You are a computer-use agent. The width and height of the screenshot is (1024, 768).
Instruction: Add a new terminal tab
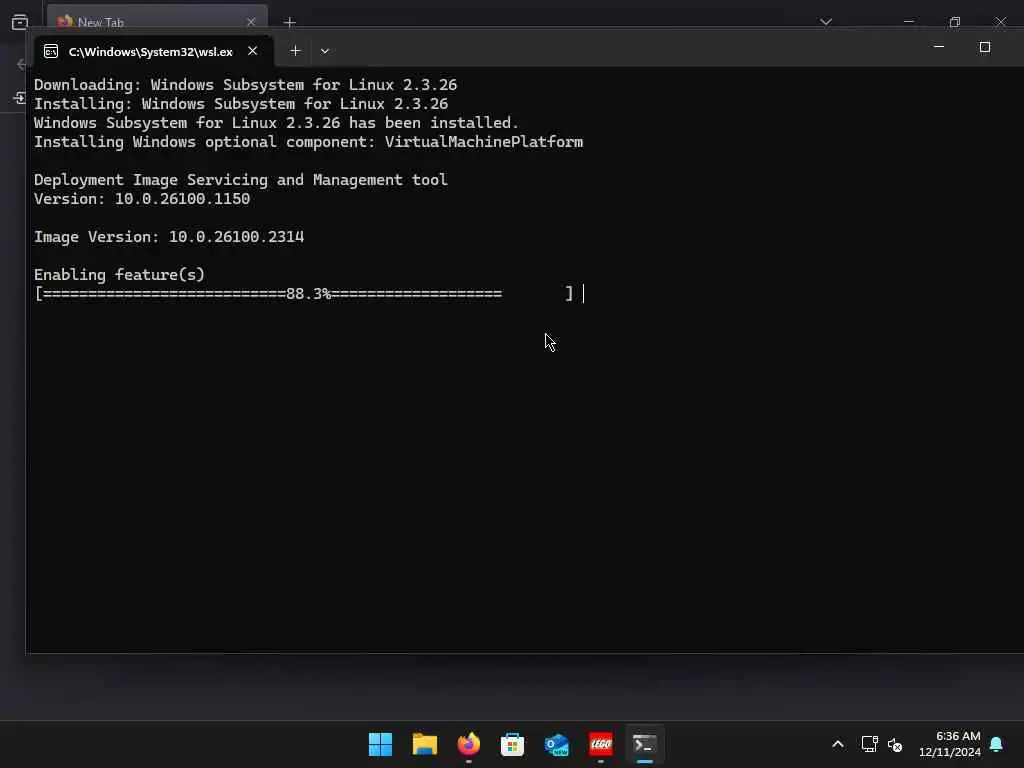pos(295,51)
